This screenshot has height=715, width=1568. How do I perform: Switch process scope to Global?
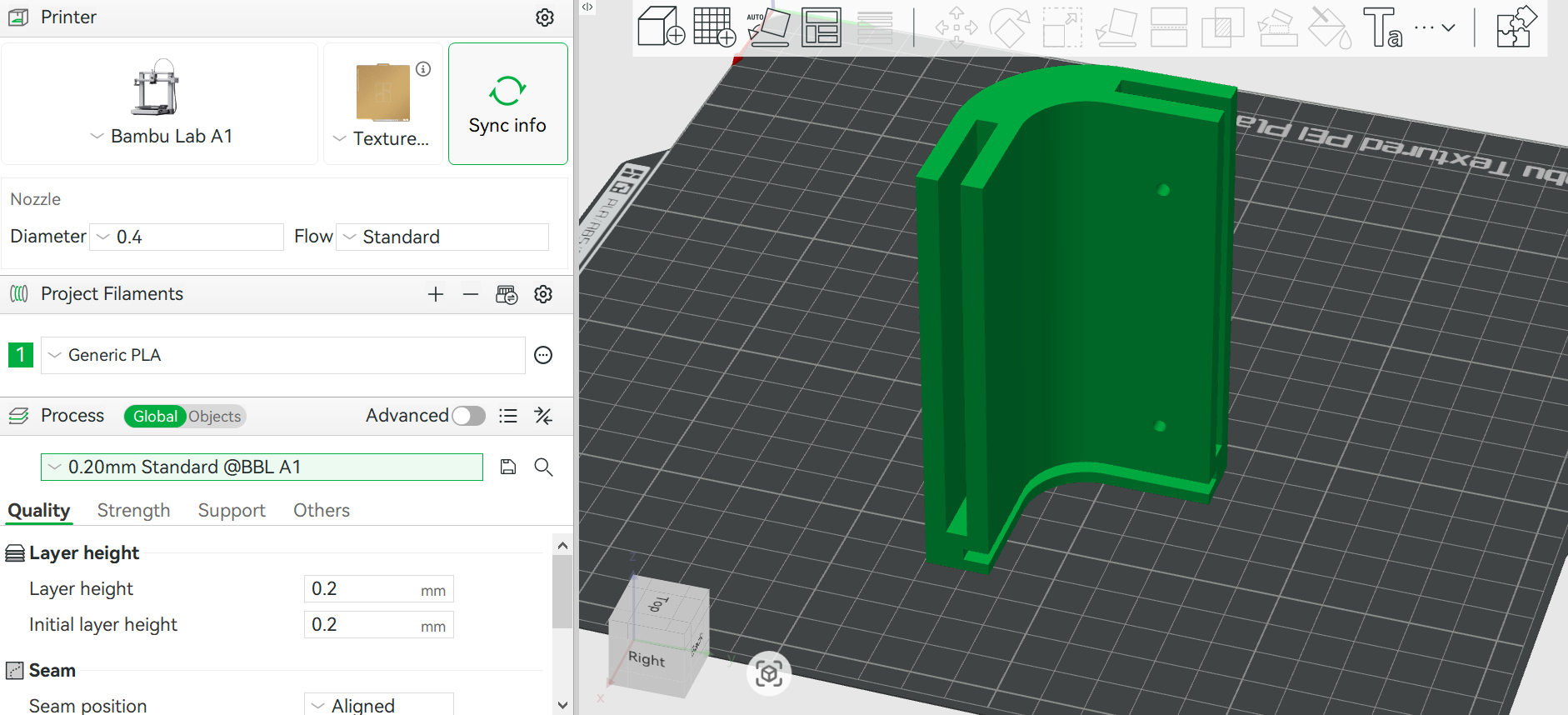[x=155, y=416]
